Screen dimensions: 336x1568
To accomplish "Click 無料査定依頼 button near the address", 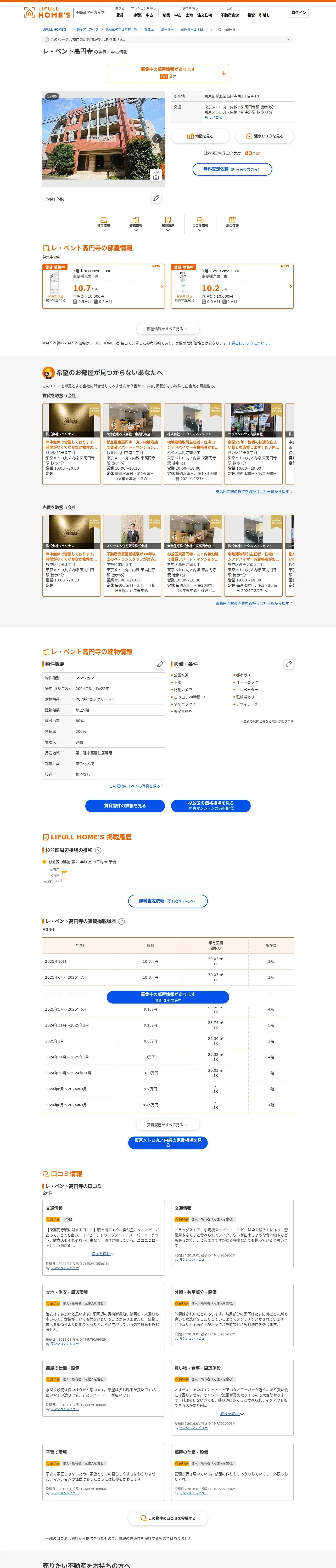I will tap(232, 169).
